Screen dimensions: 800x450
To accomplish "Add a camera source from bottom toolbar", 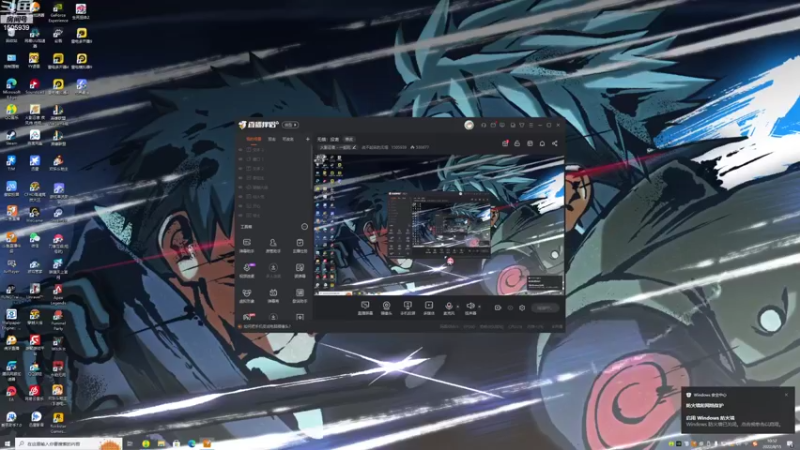I will point(386,308).
